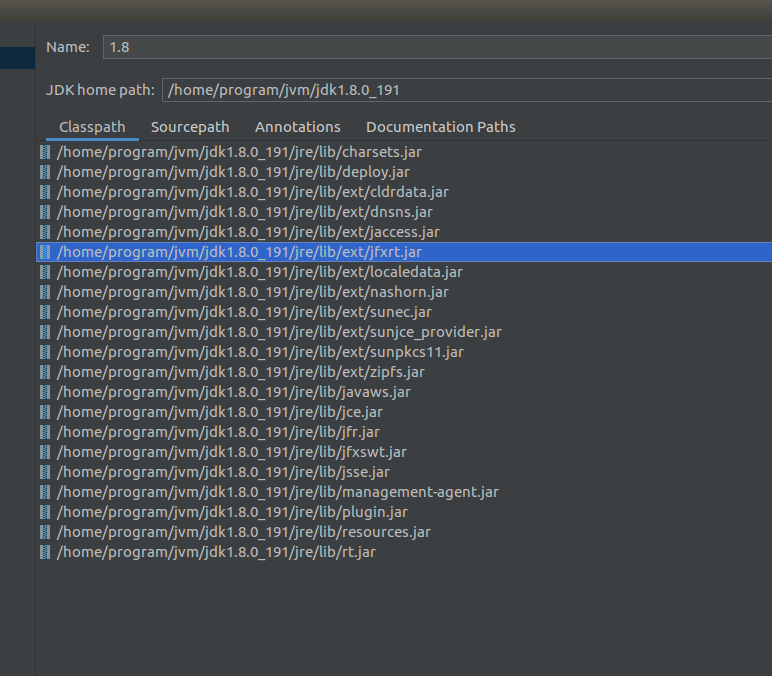Click the jar icon next to rt.jar
This screenshot has width=772, height=676.
(x=45, y=552)
